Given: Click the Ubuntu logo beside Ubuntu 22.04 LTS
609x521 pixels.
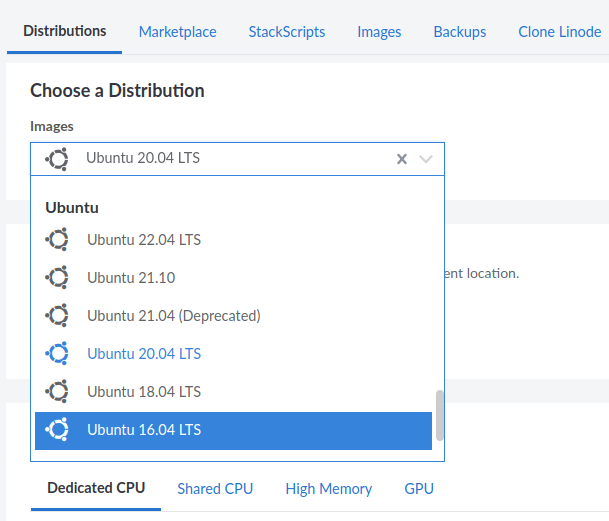Looking at the screenshot, I should tap(57, 239).
